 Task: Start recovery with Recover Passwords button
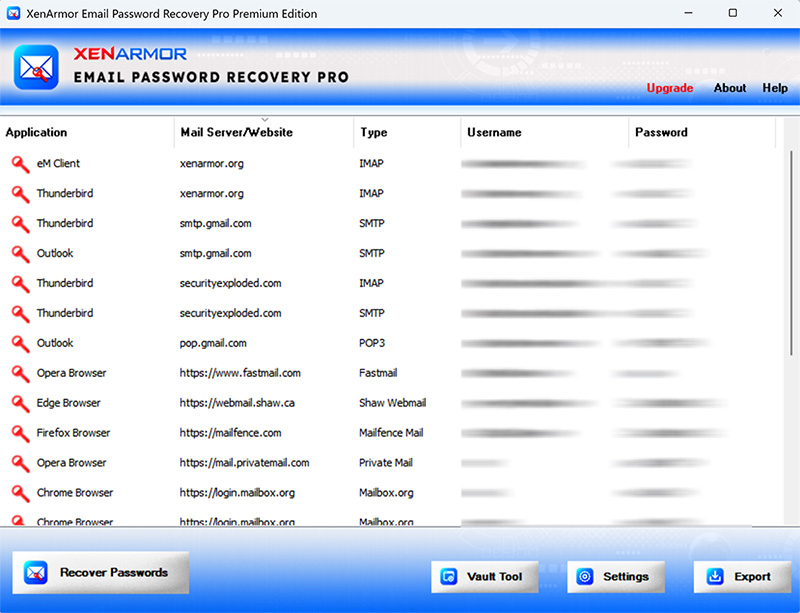click(x=101, y=573)
